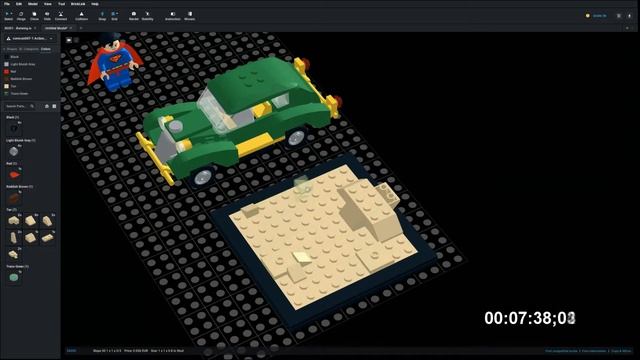Click the "Reddish Brown" group header
Viewport: 640px width, 360px height.
(x=19, y=187)
